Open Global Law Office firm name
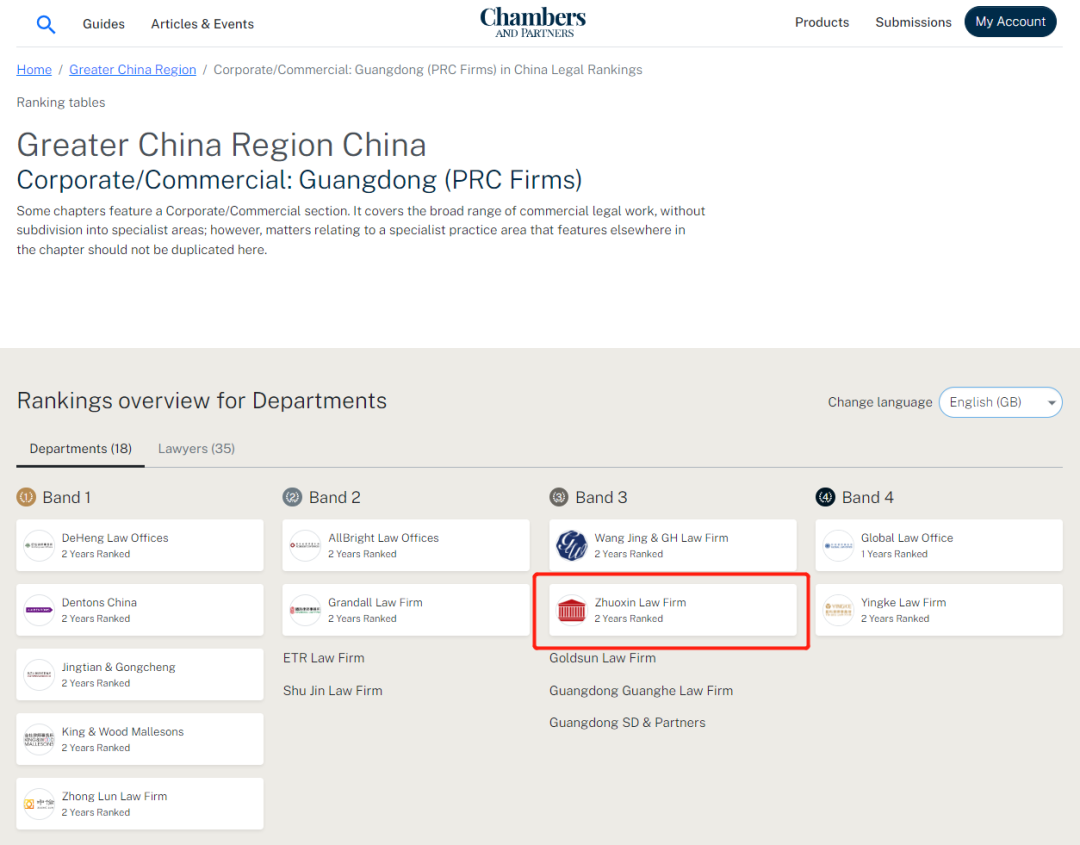The height and width of the screenshot is (845, 1080). point(907,538)
